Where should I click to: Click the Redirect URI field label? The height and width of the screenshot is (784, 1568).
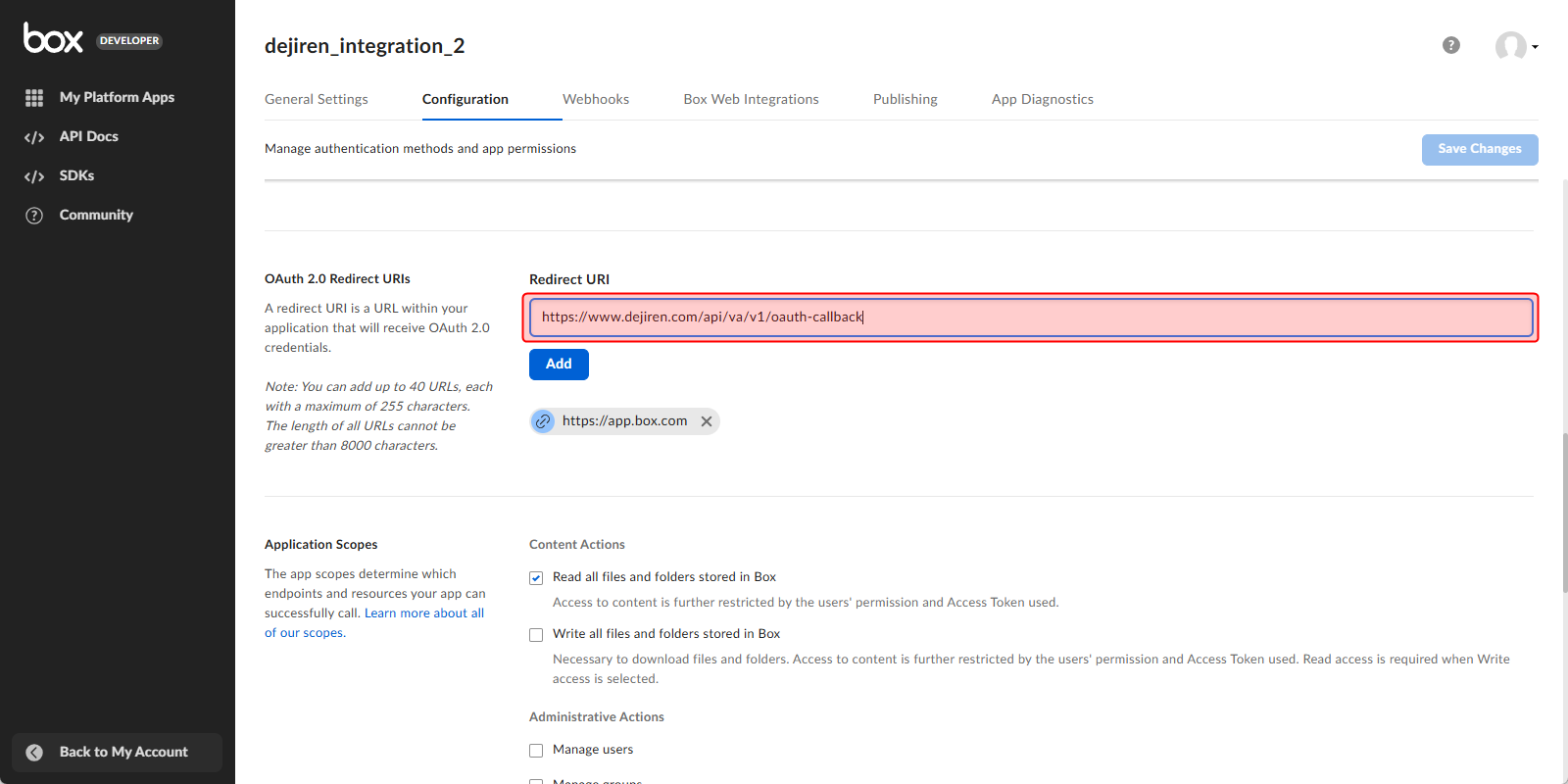click(569, 279)
